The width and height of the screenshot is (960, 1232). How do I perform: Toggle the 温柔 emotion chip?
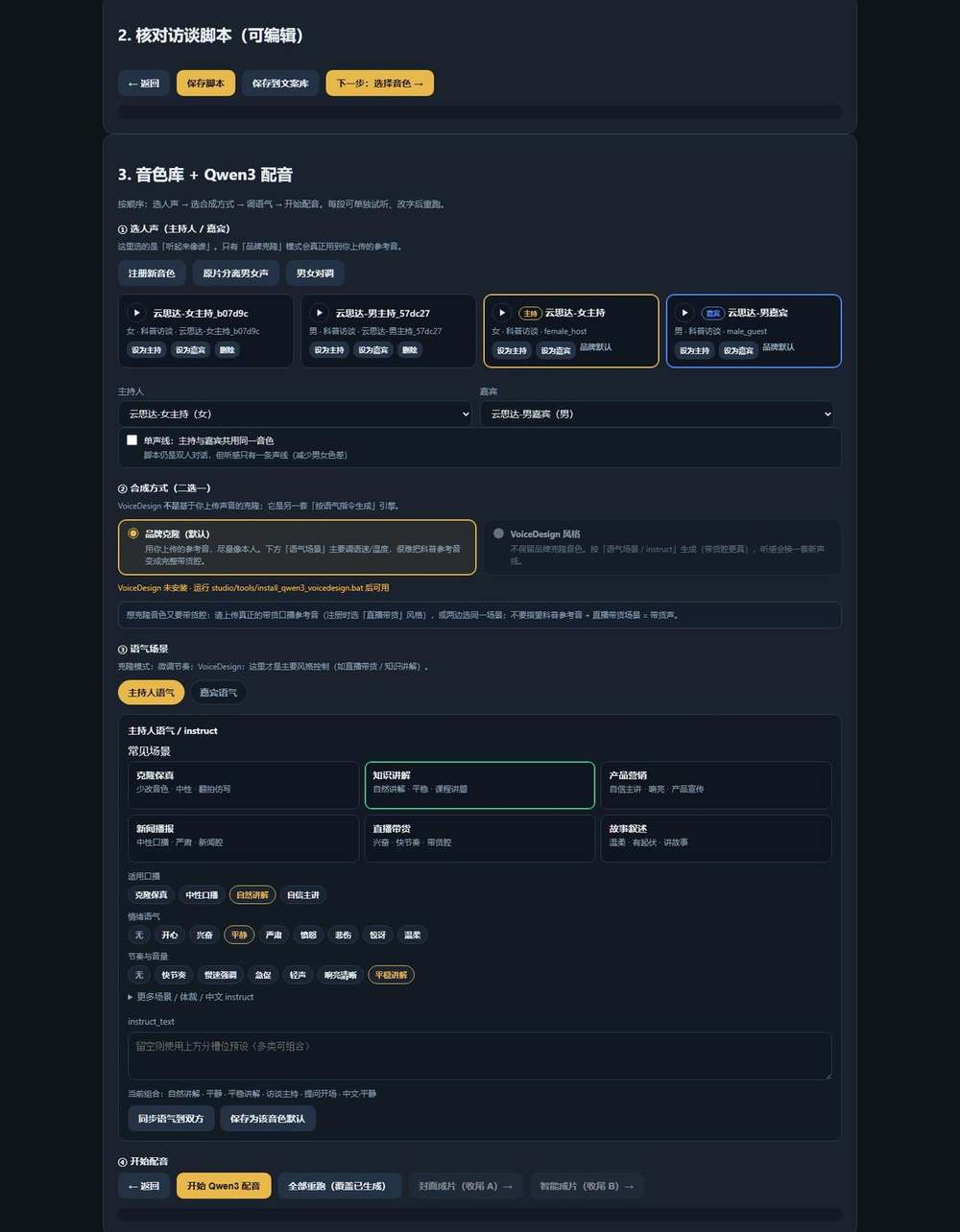click(x=412, y=935)
